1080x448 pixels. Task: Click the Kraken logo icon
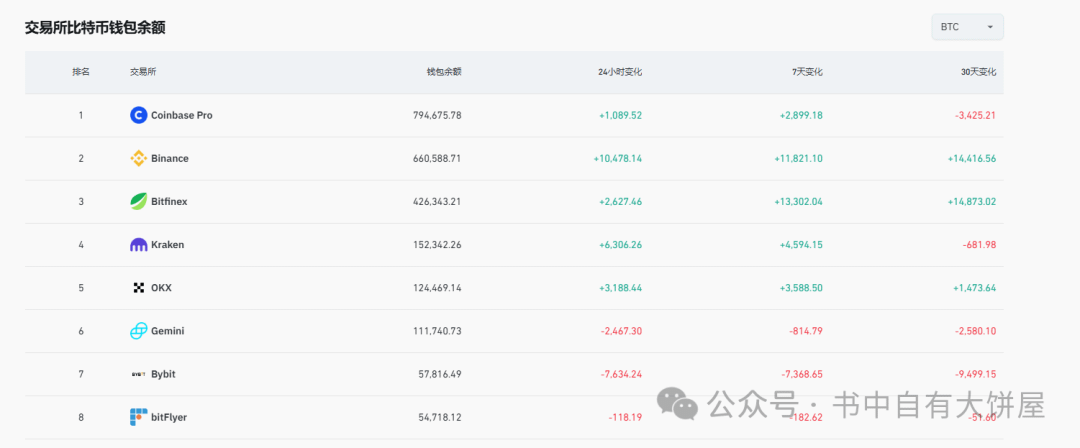pyautogui.click(x=138, y=244)
